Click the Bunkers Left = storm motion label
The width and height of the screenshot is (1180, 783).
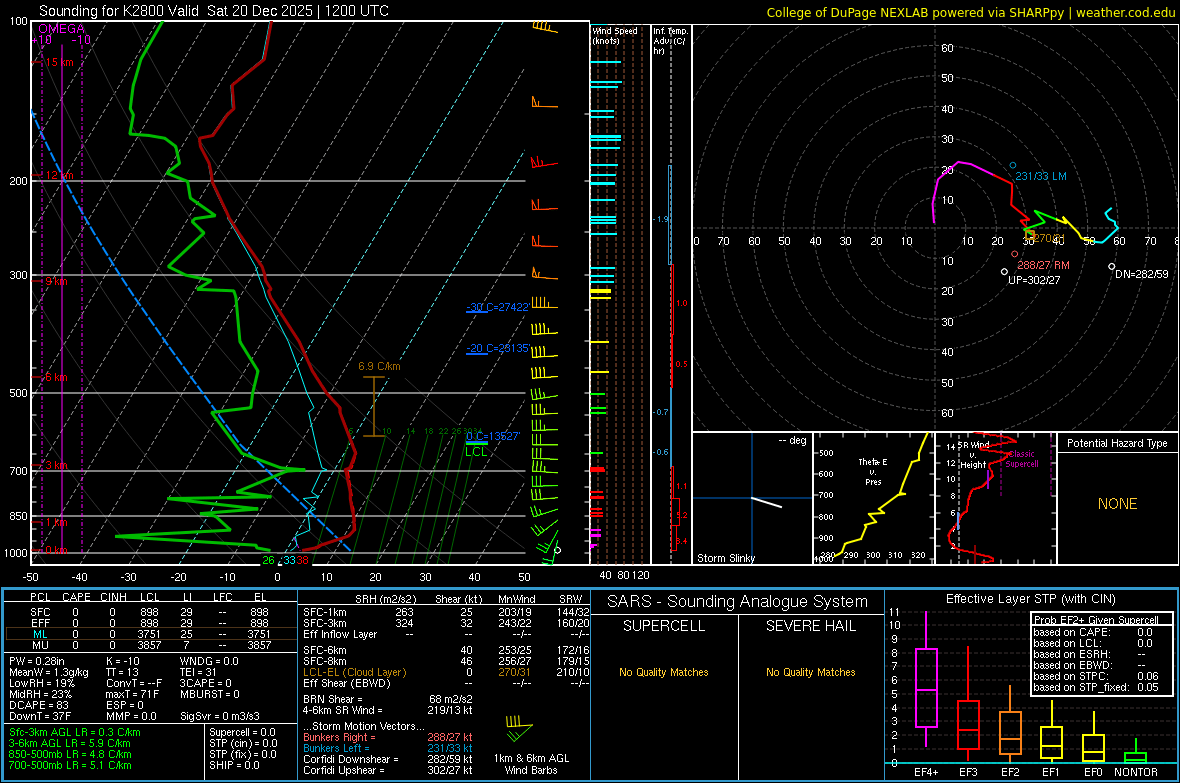coord(336,748)
